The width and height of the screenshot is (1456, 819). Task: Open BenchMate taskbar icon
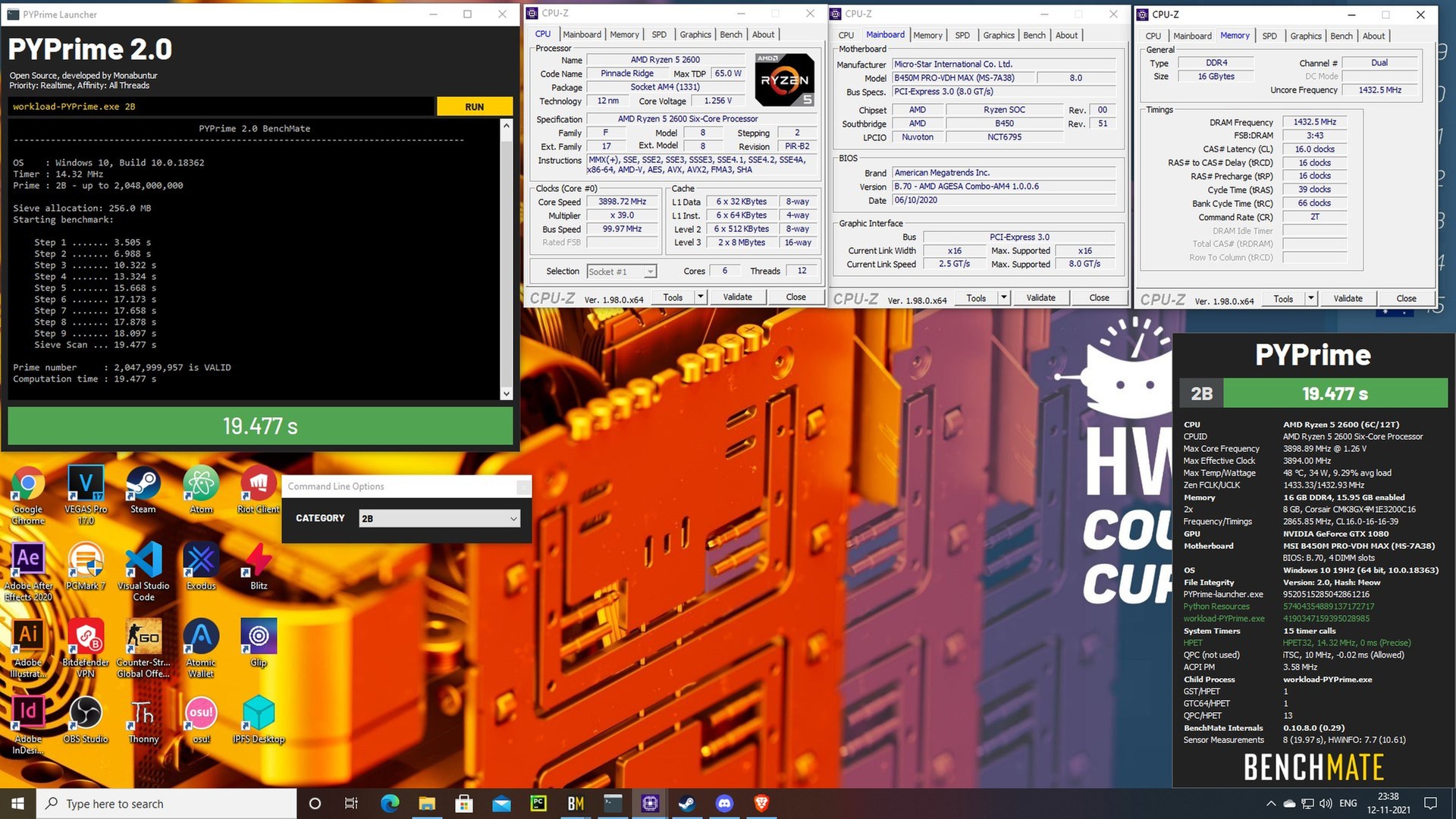coord(576,803)
